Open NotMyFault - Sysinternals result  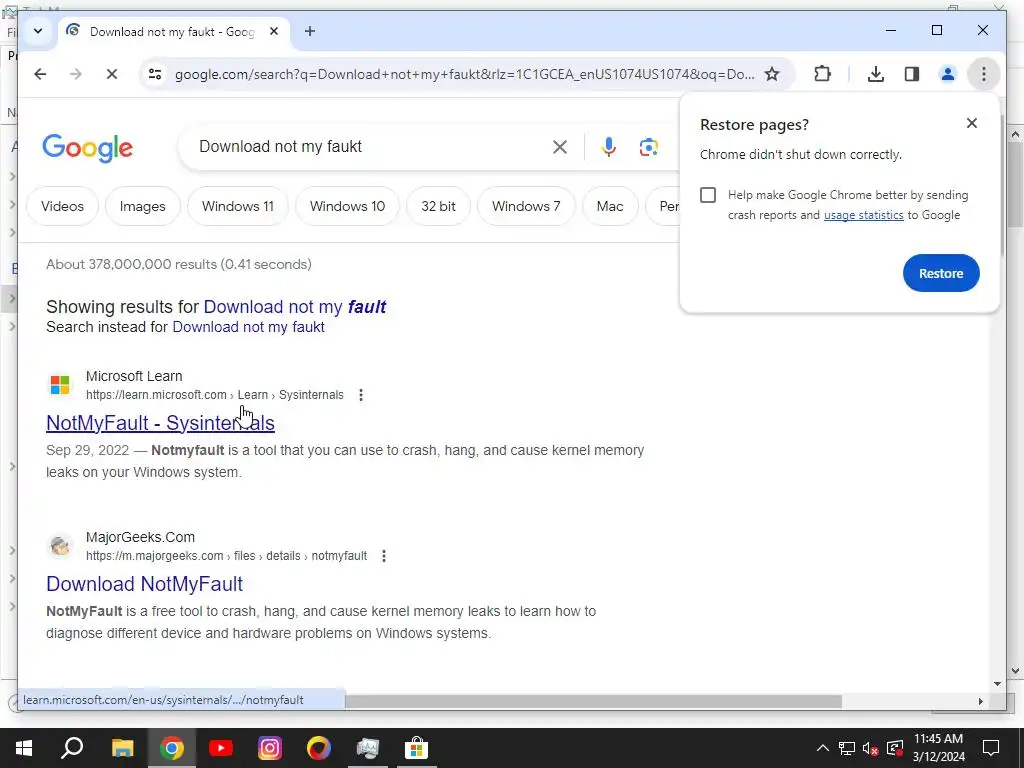160,423
